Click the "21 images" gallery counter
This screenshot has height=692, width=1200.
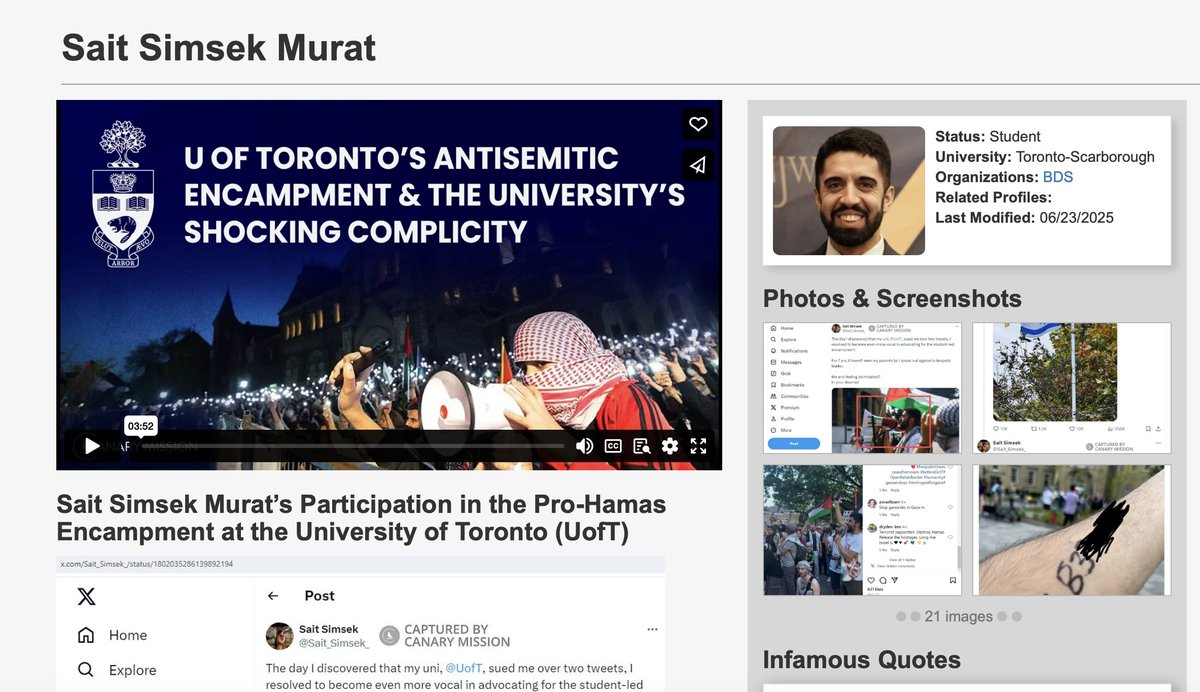pos(959,616)
